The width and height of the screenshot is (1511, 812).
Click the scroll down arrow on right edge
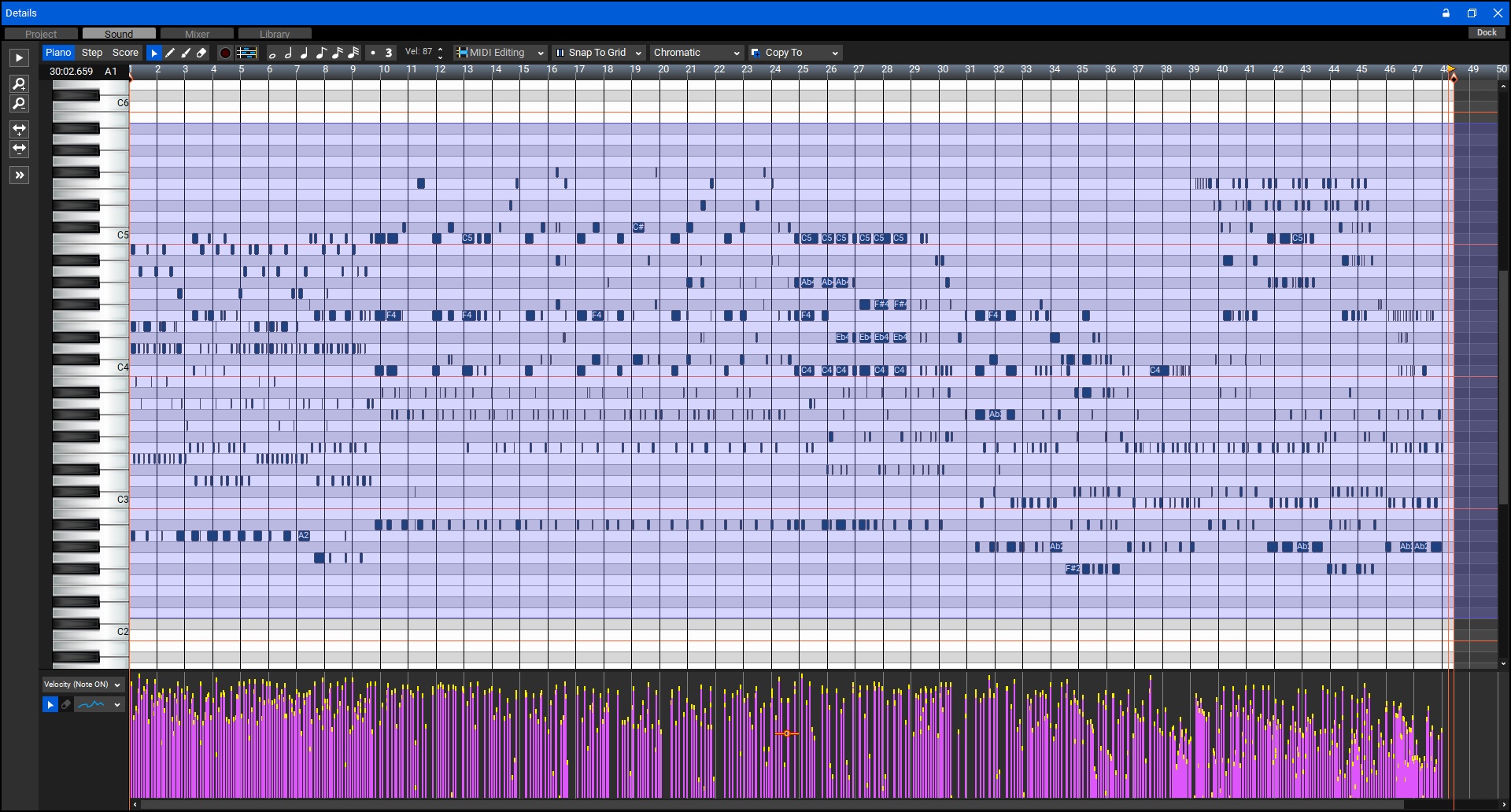click(1504, 664)
